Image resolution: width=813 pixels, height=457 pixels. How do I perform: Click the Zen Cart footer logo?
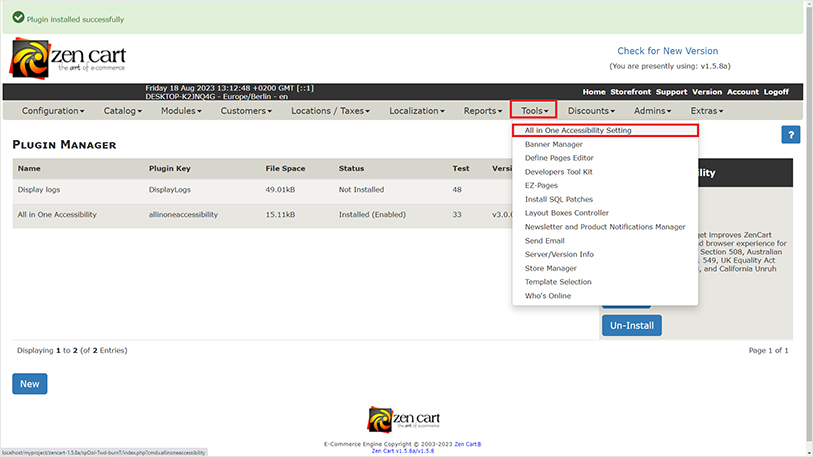pos(403,420)
